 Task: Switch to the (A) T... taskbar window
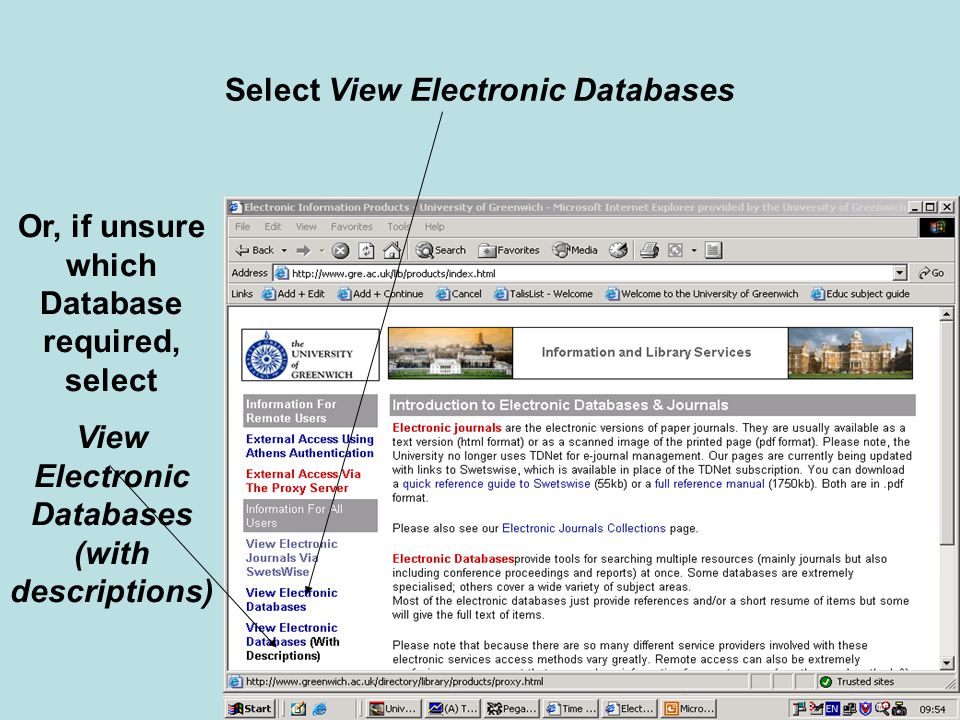[452, 708]
